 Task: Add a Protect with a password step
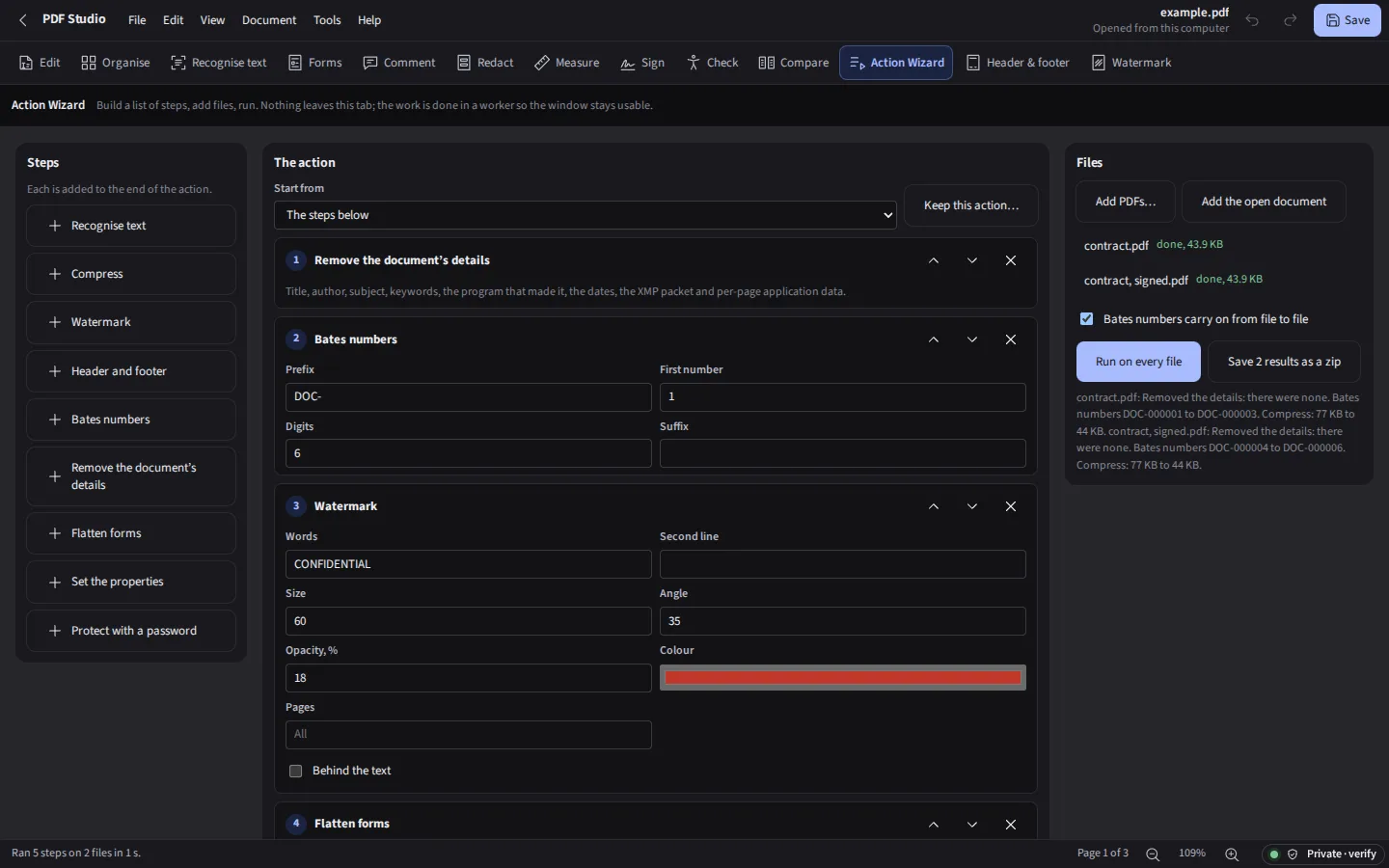pos(131,631)
